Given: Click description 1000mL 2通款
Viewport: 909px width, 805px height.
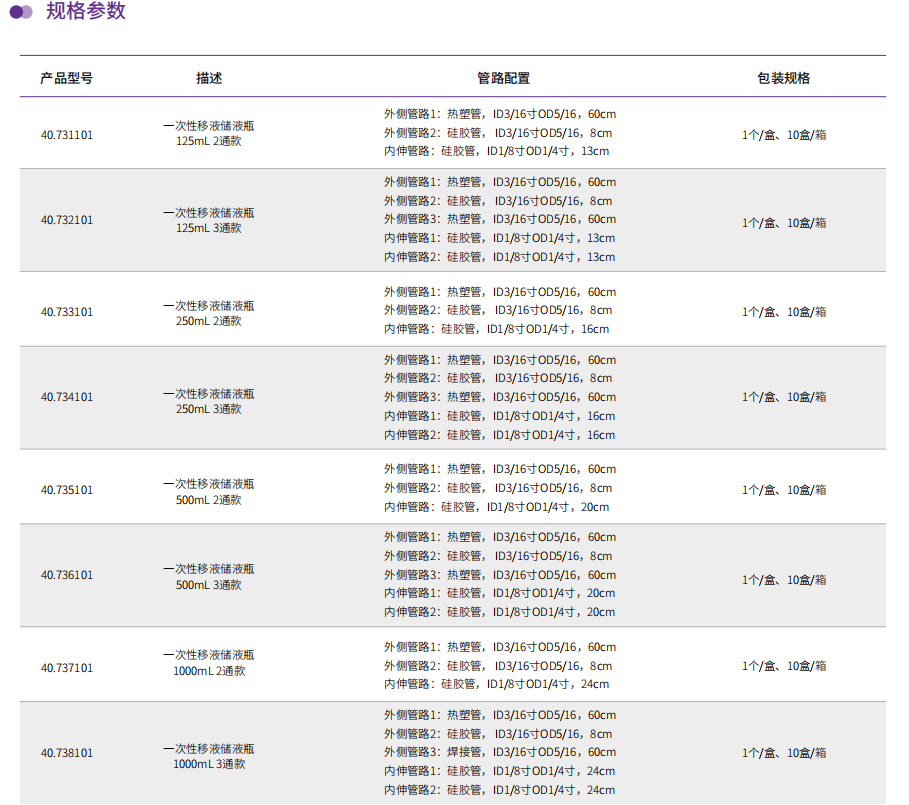Looking at the screenshot, I should [209, 671].
